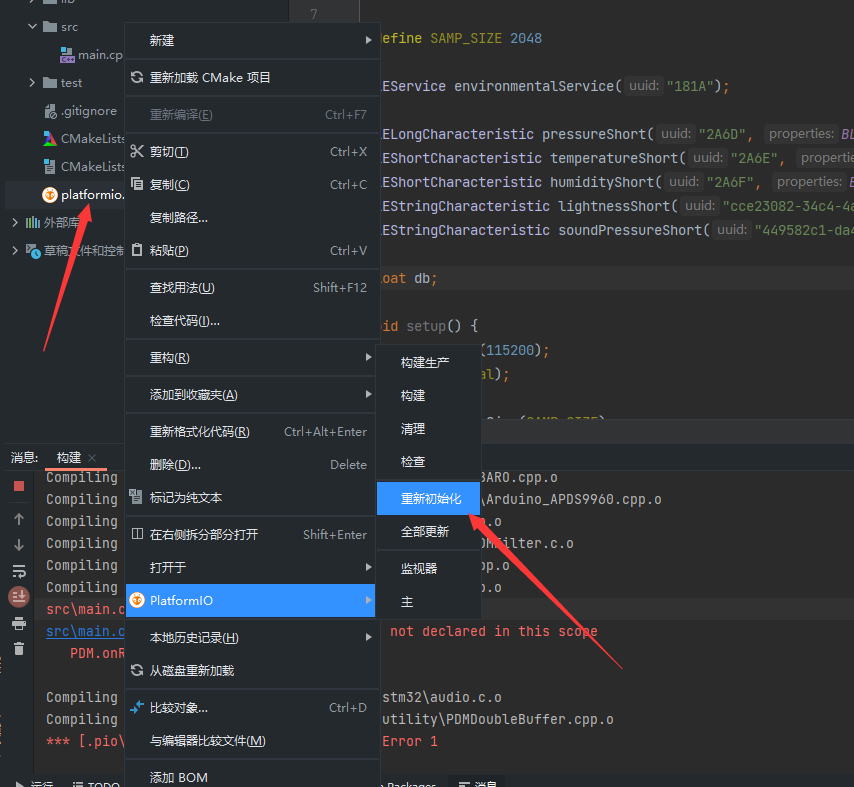Expand external libraries node (外部库)
The image size is (854, 787).
click(15, 222)
